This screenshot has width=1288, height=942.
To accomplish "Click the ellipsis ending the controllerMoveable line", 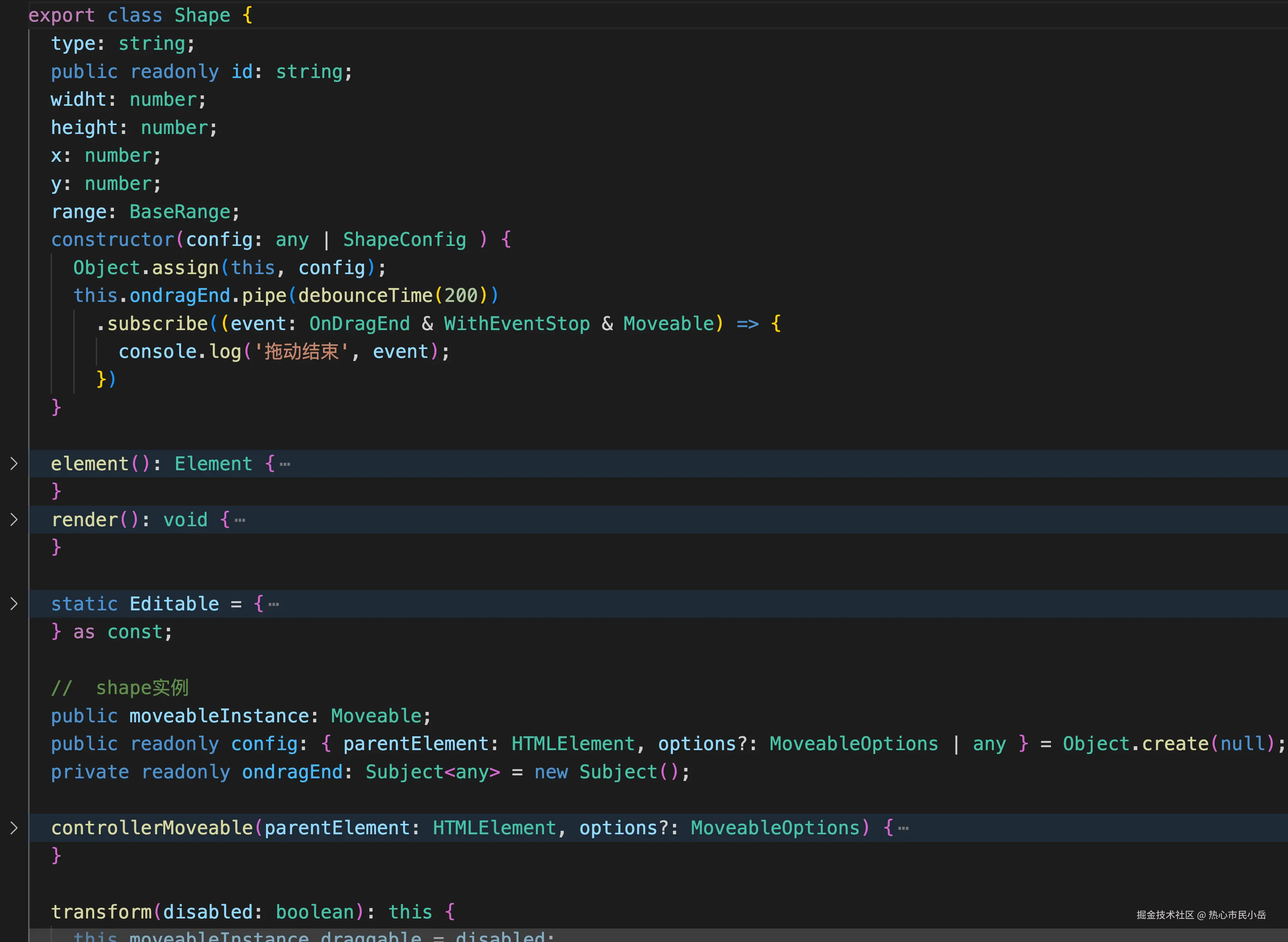I will coord(904,828).
